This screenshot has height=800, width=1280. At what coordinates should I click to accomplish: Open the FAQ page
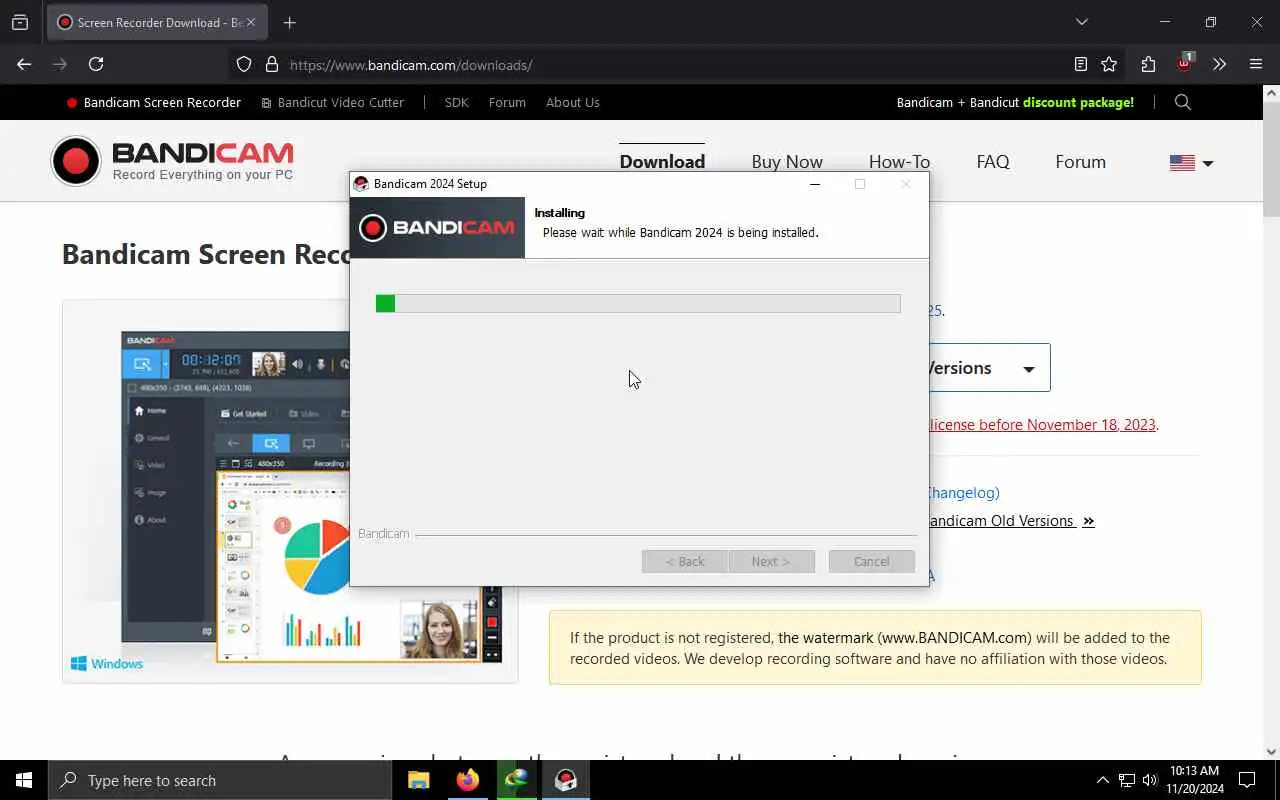point(993,161)
